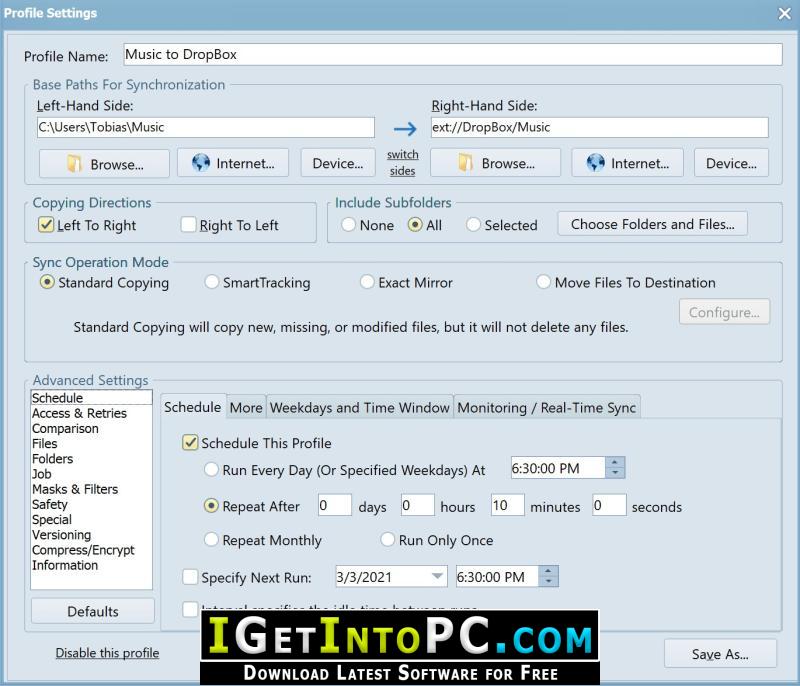800x686 pixels.
Task: Toggle the partially hidden Interval checkbox
Action: (190, 608)
